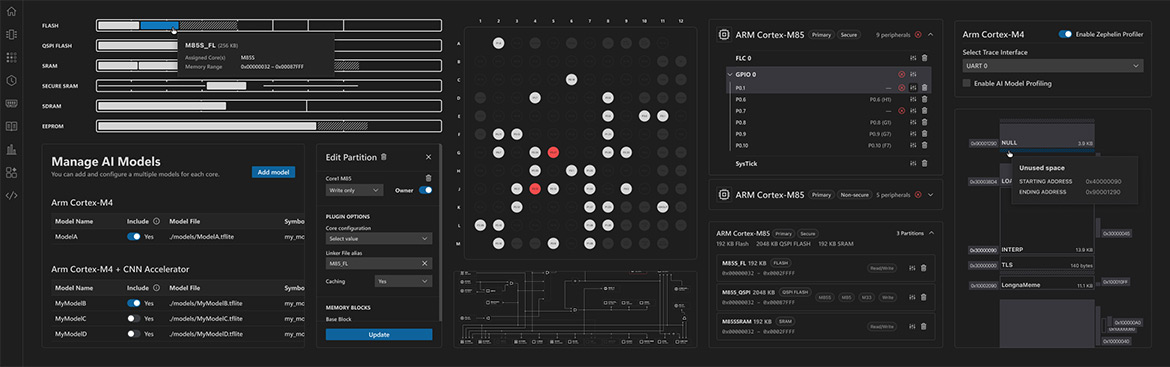Close the Edit Partition panel
The width and height of the screenshot is (1170, 367).
point(428,157)
